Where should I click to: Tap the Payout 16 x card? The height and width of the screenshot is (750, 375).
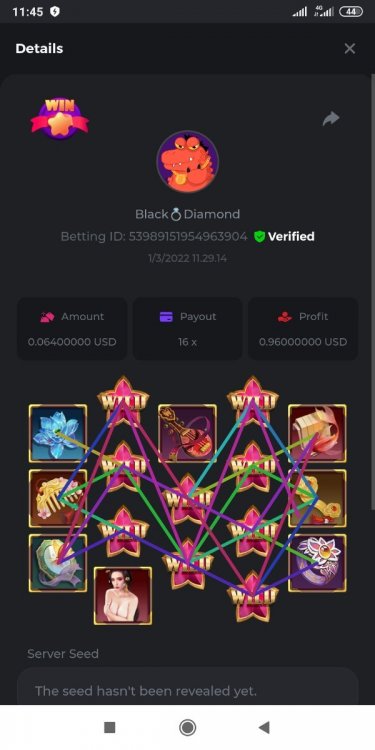(188, 329)
